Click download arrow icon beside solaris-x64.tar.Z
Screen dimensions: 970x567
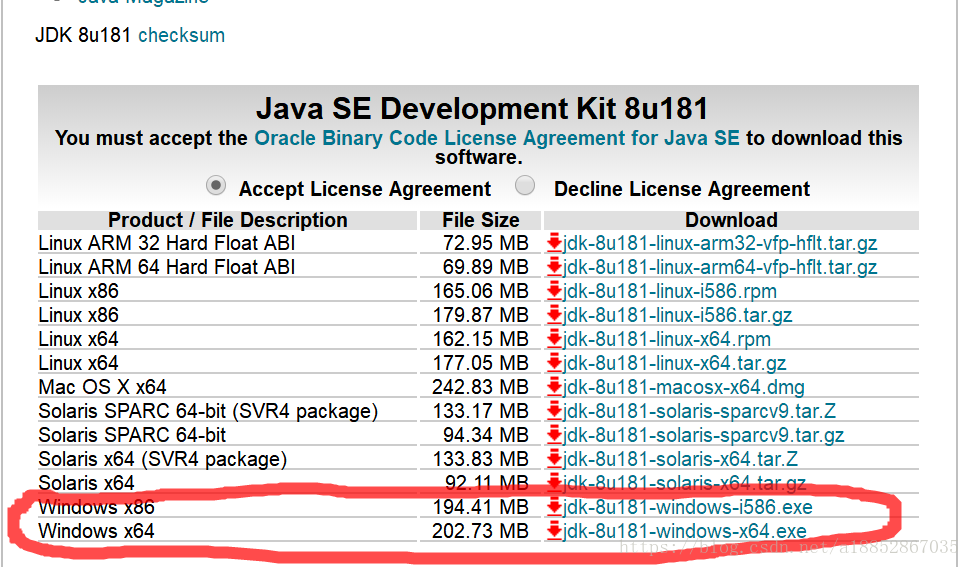point(554,459)
